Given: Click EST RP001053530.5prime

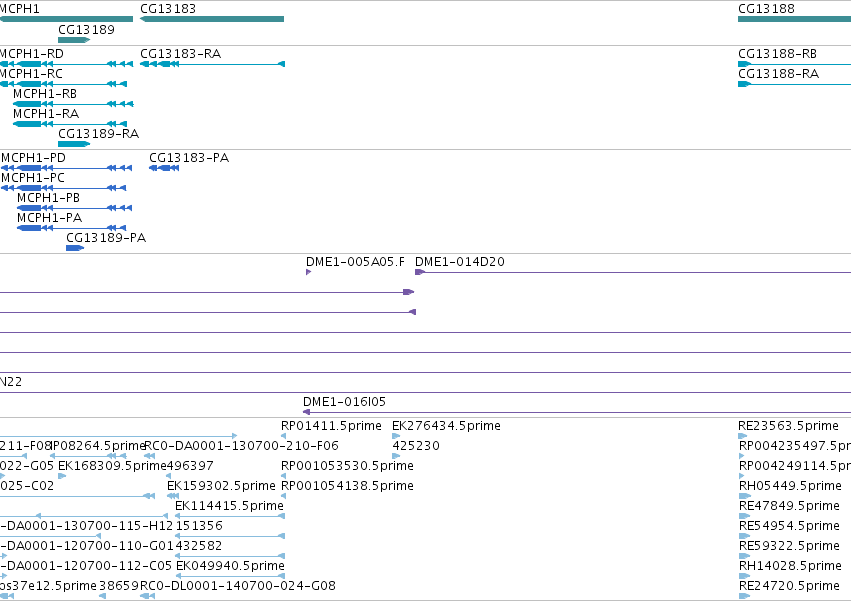Looking at the screenshot, I should click(x=347, y=466).
